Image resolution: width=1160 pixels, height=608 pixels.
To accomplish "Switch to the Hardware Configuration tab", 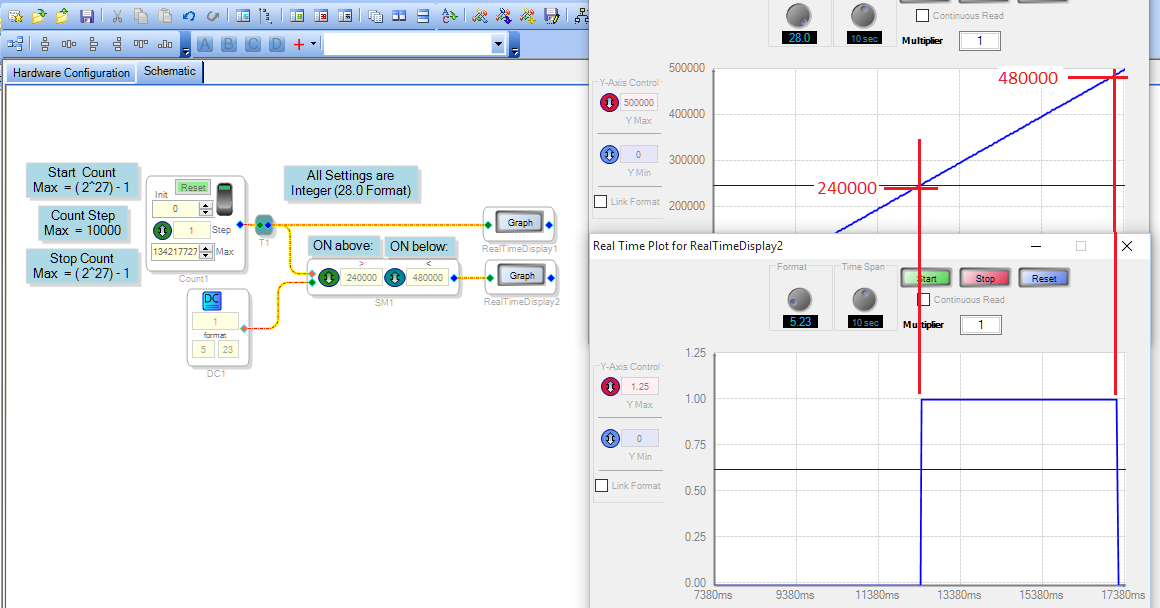I will [x=71, y=72].
